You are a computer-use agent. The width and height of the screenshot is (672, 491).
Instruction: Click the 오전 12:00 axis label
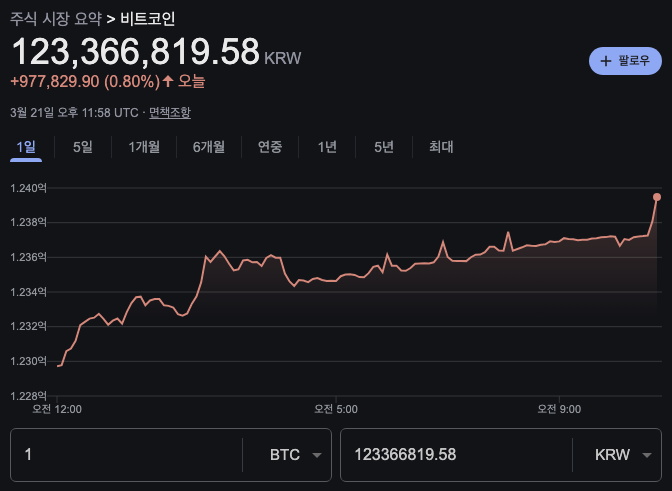[57, 409]
